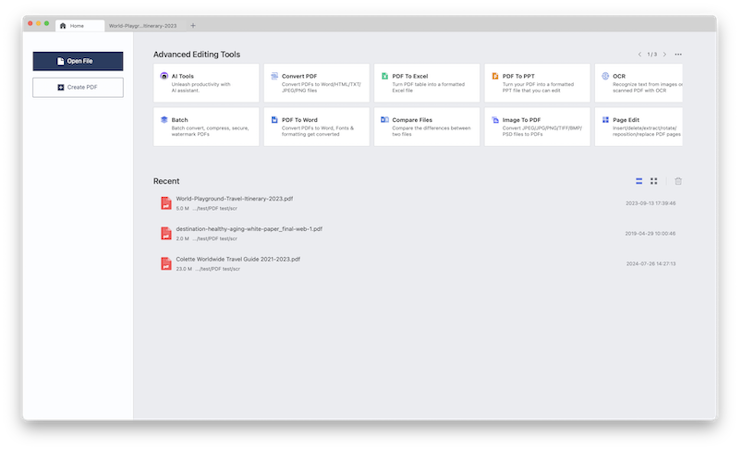Switch to the Home tab
This screenshot has height=450, width=739.
tap(80, 26)
